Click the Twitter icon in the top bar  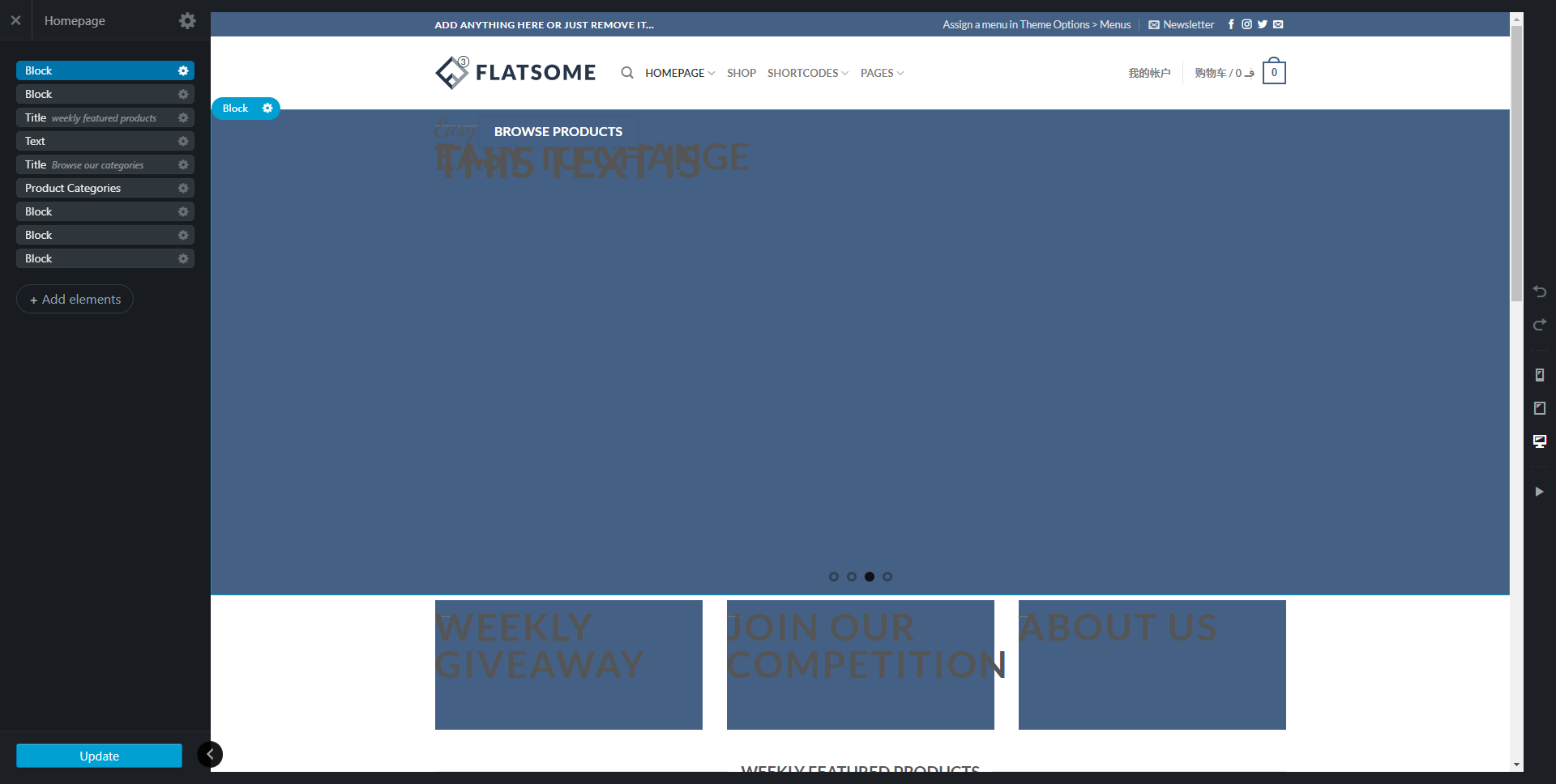1262,24
